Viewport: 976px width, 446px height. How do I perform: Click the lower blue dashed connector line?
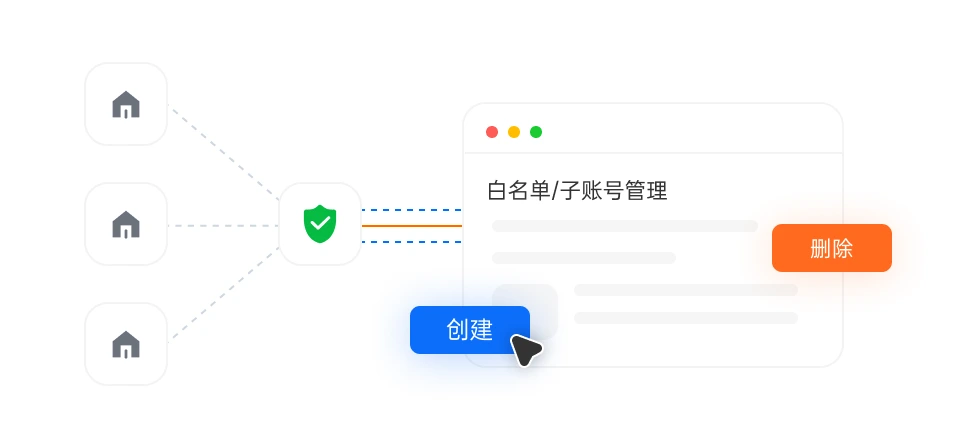click(412, 242)
